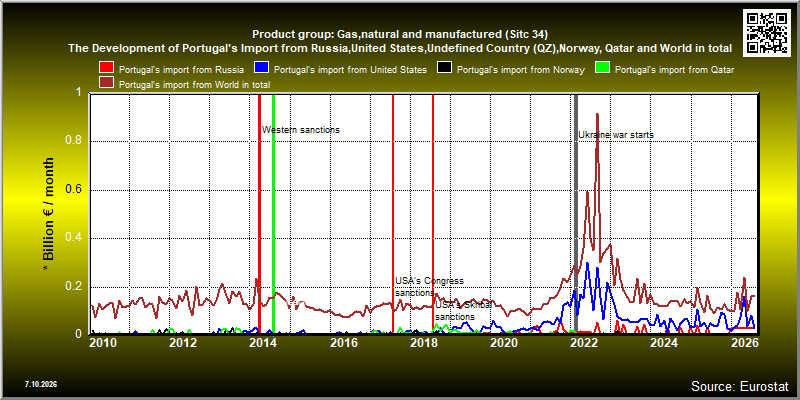Select 'Portugal's import from Russia' legend label
This screenshot has width=800, height=400.
tap(181, 70)
